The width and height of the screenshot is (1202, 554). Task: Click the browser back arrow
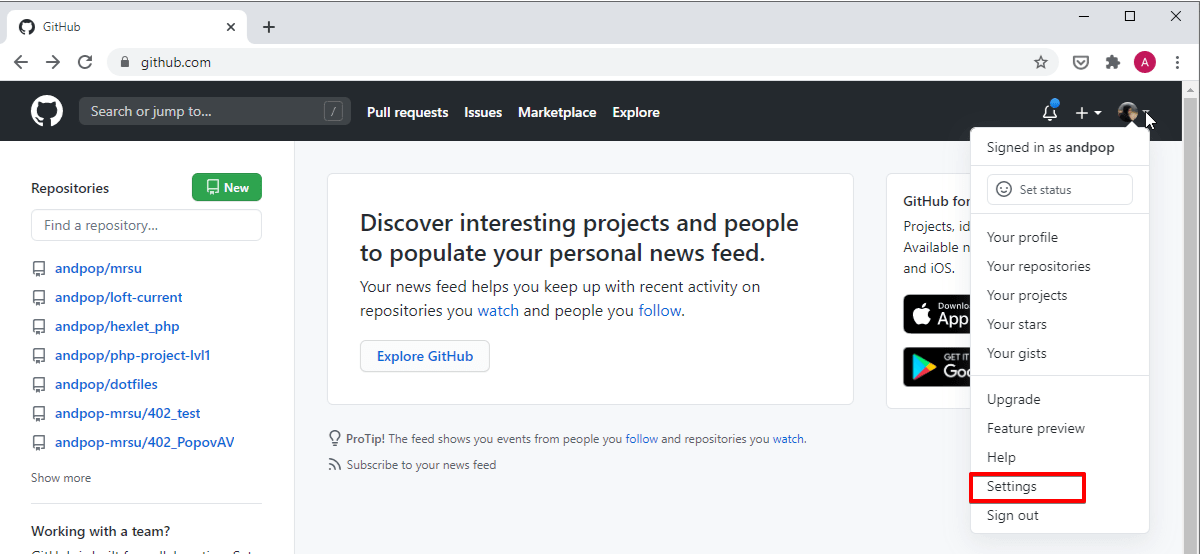point(21,62)
